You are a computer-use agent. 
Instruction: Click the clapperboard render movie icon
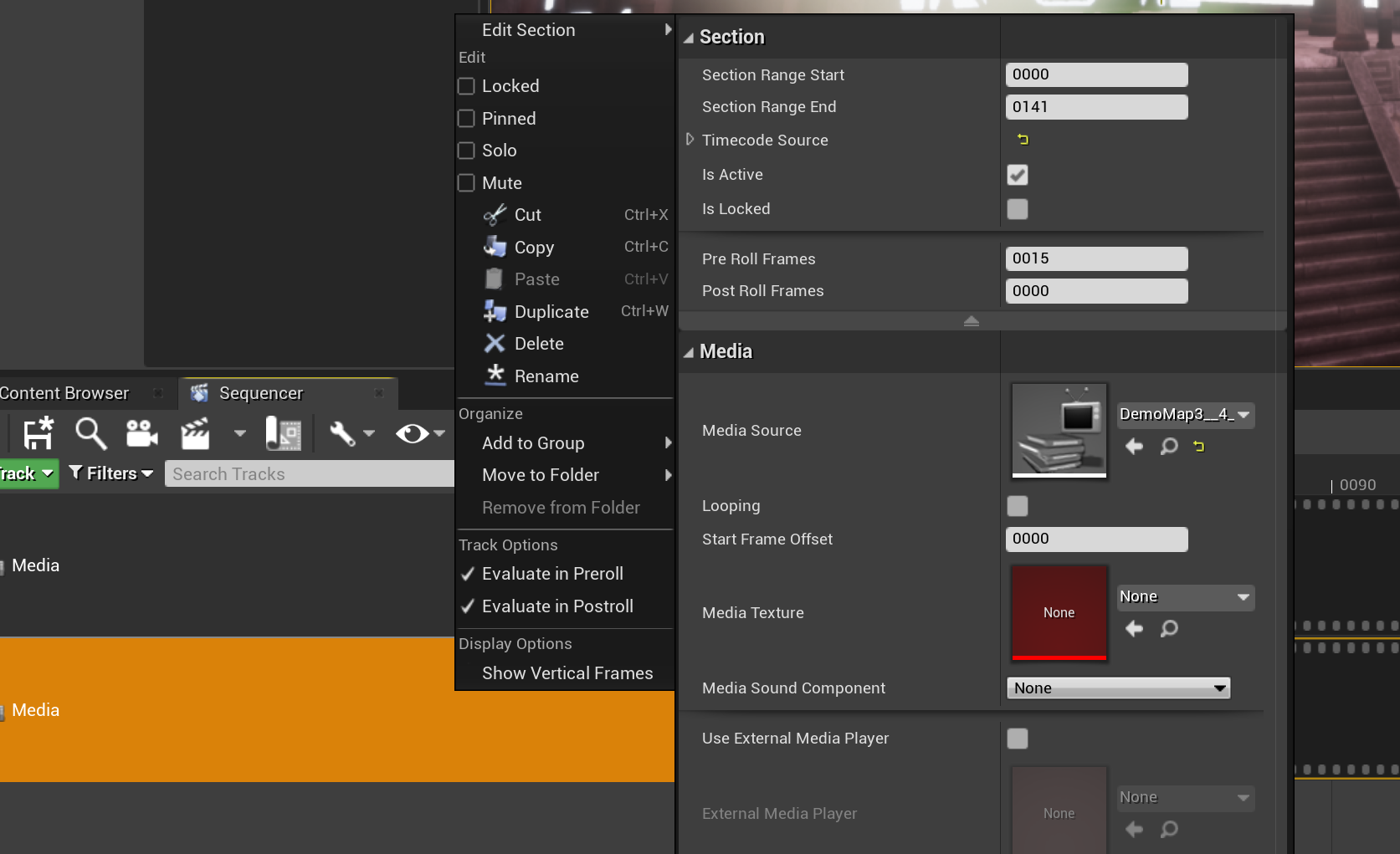[195, 433]
